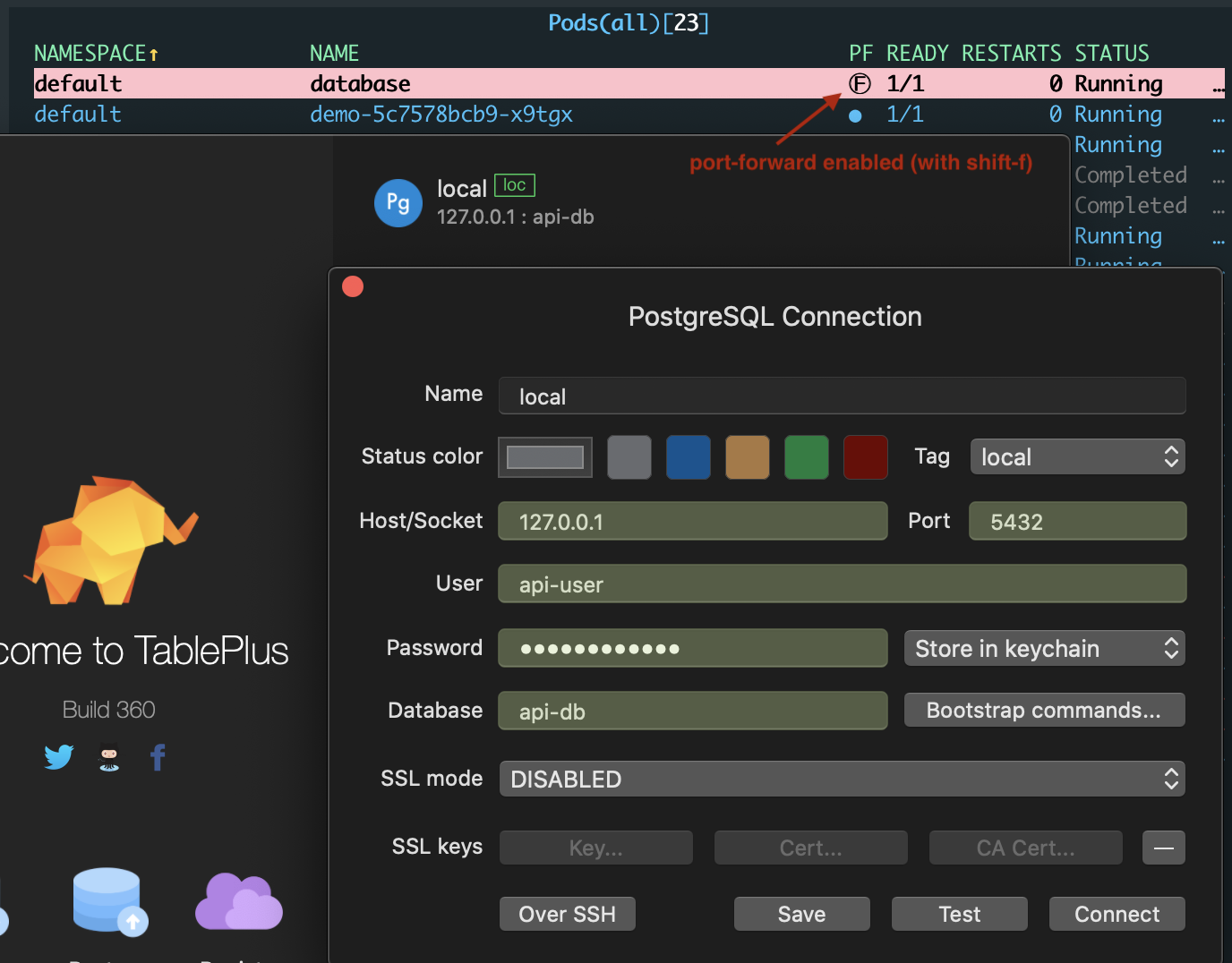Viewport: 1232px width, 963px height.
Task: Click the TablePlus orange elephant logo
Action: tap(111, 540)
